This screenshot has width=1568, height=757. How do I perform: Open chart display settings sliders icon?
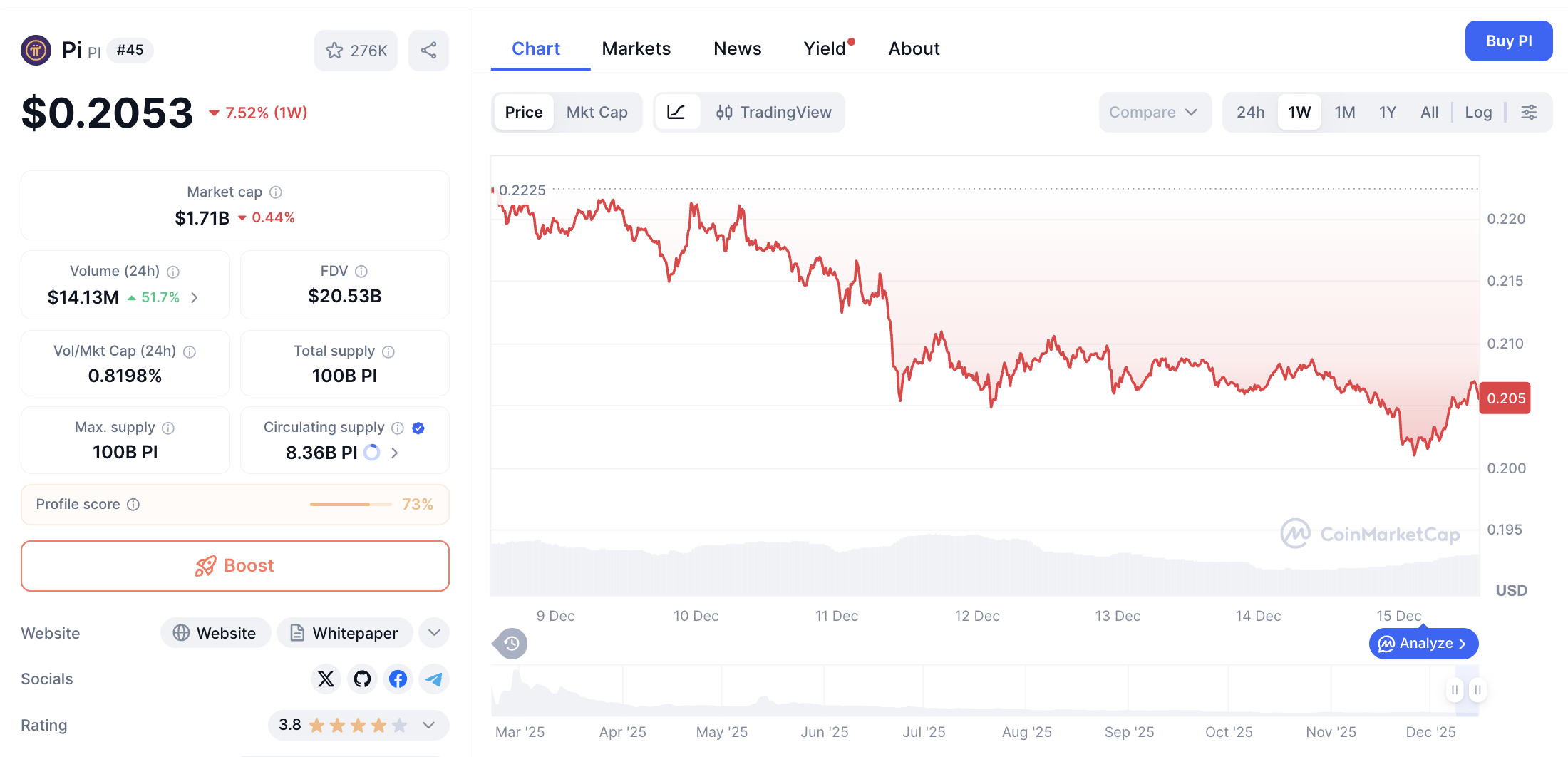pos(1530,112)
